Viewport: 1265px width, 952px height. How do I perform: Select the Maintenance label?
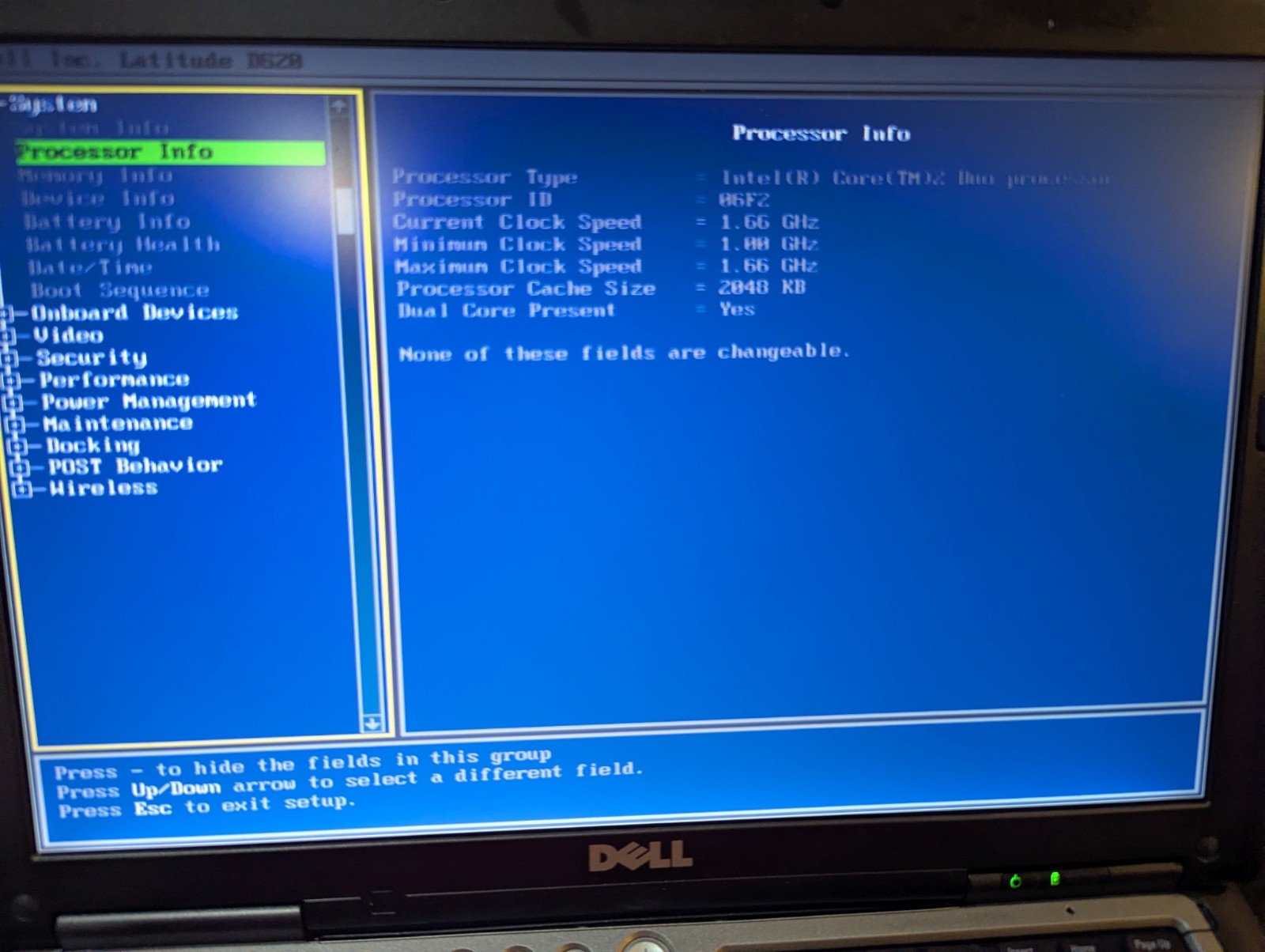[118, 423]
